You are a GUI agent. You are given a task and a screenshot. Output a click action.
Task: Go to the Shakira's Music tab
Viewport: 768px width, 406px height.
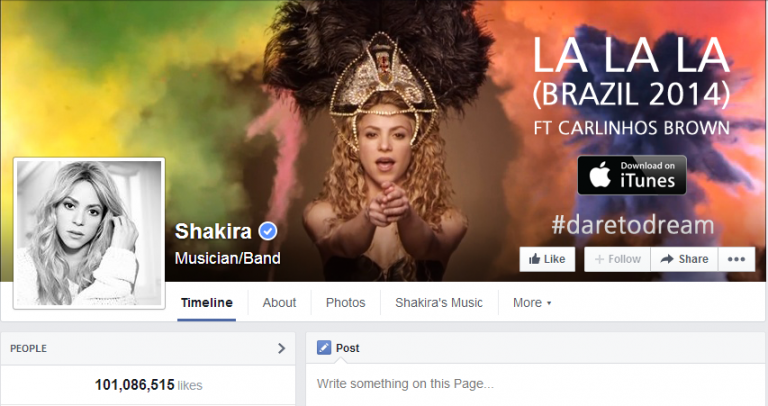coord(439,303)
